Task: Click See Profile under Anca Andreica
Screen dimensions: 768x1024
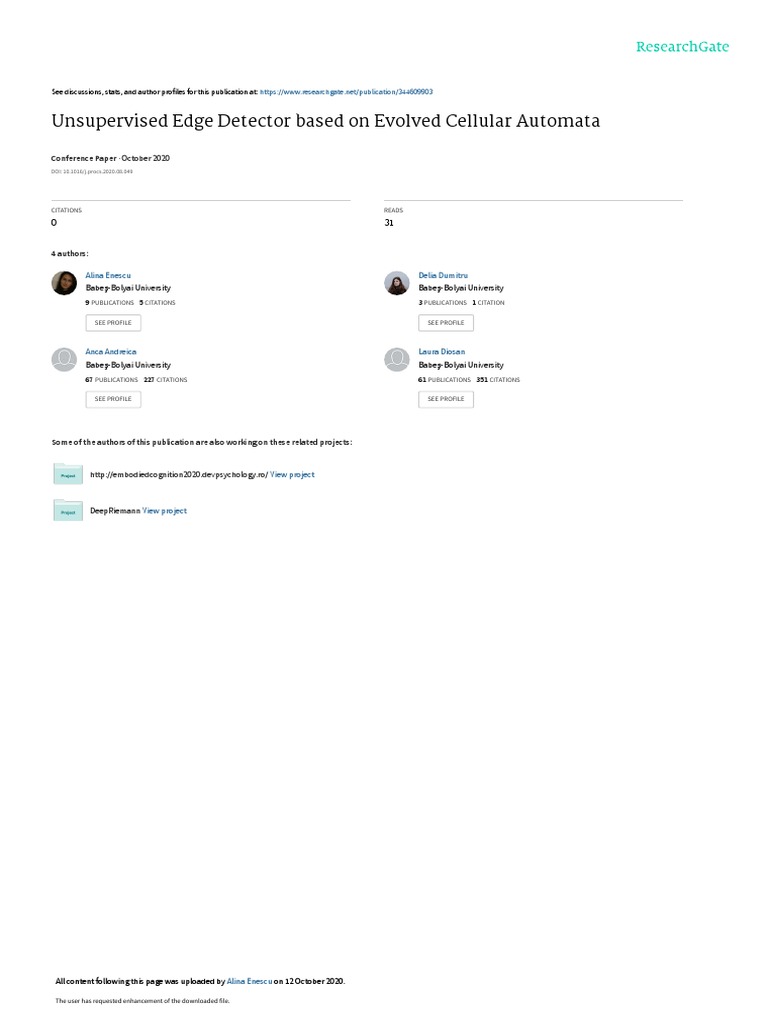Action: [x=113, y=399]
